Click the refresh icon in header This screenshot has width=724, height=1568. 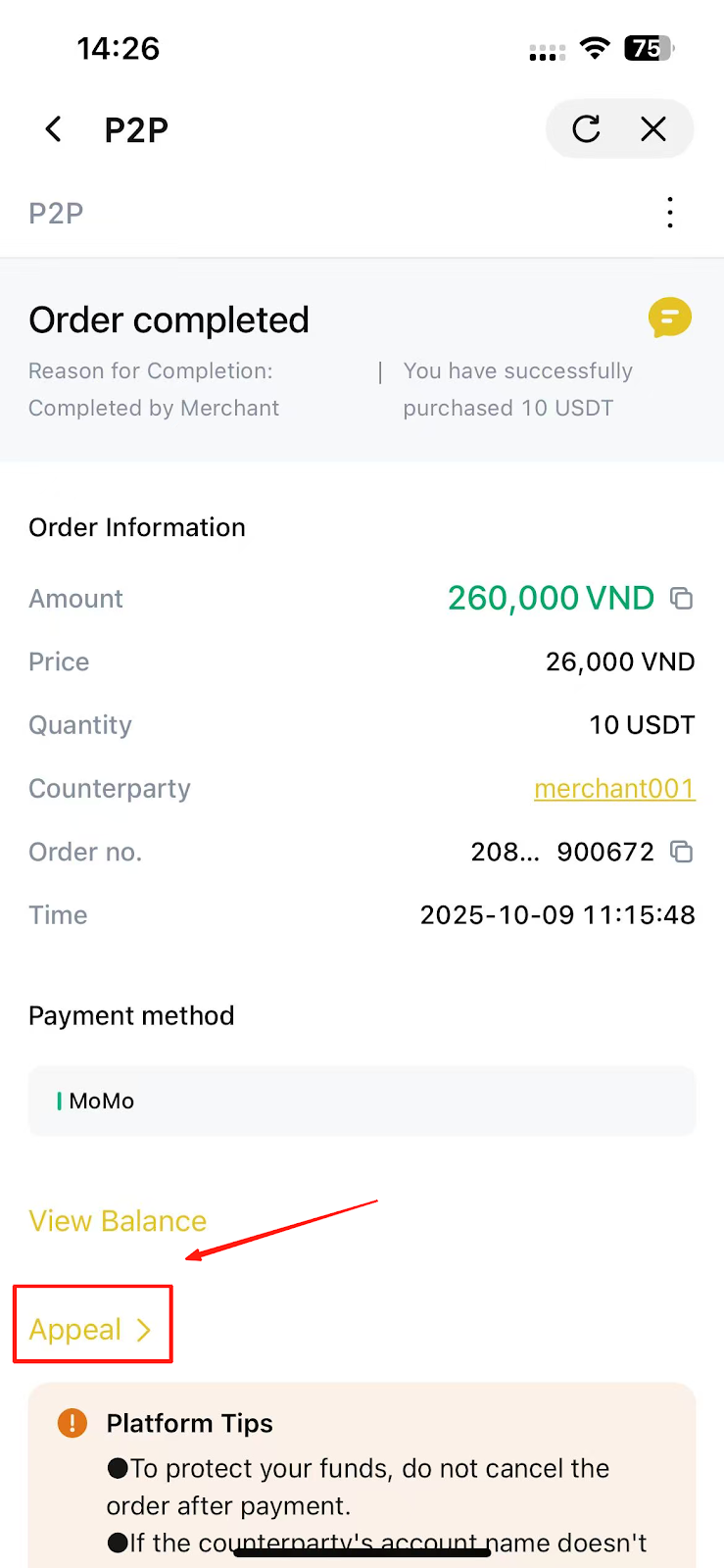coord(586,128)
